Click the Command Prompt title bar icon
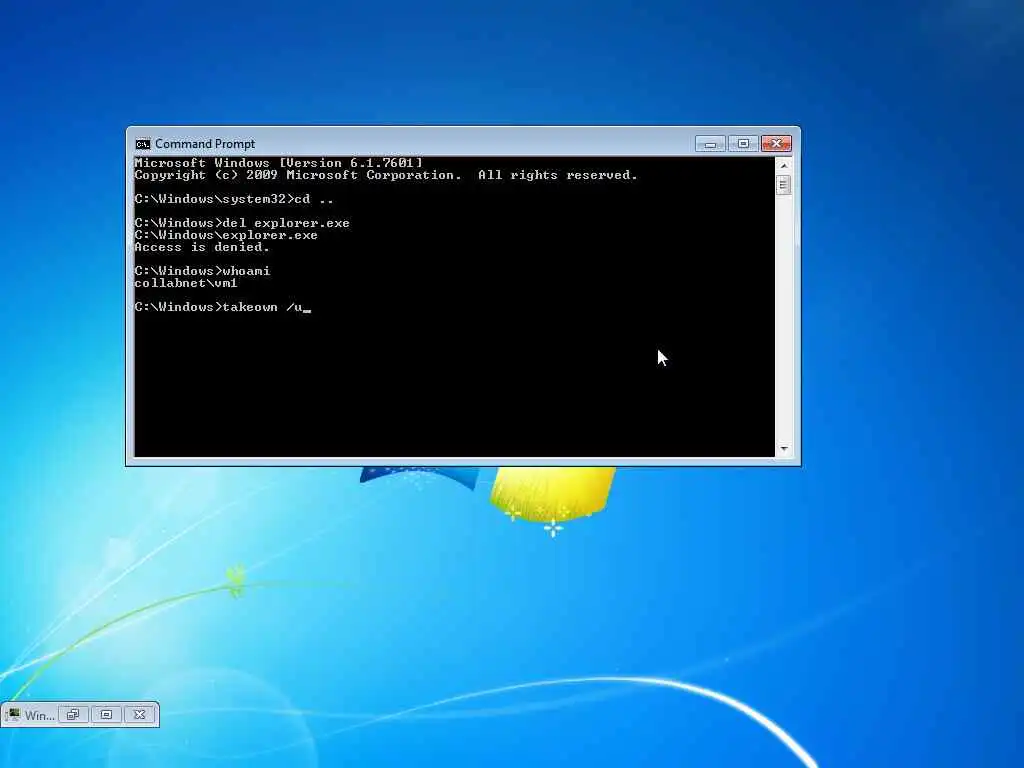This screenshot has height=768, width=1024. point(142,144)
